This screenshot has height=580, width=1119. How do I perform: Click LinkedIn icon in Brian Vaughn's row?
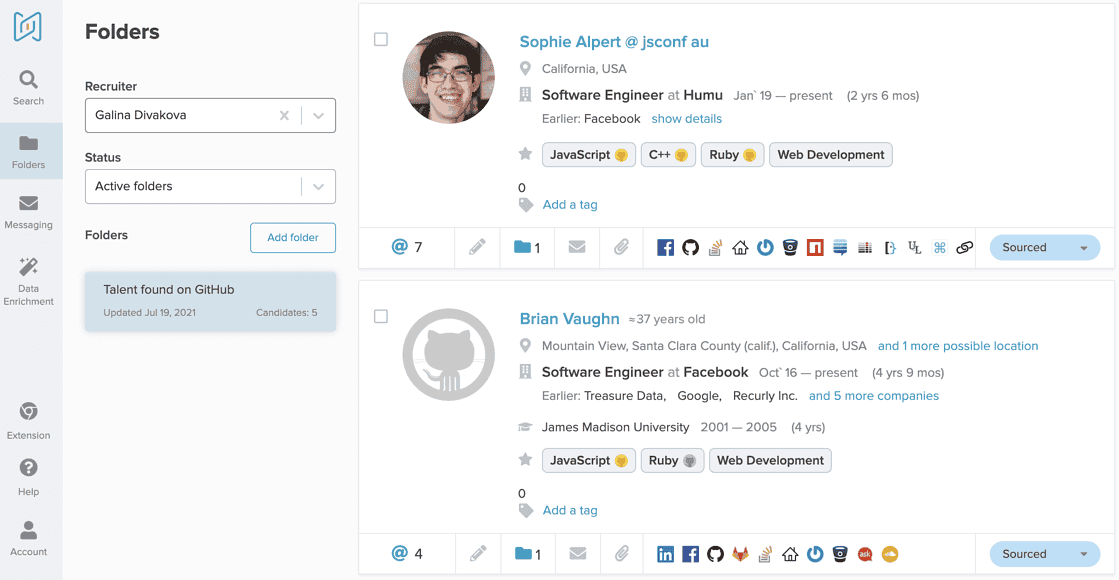coord(665,554)
